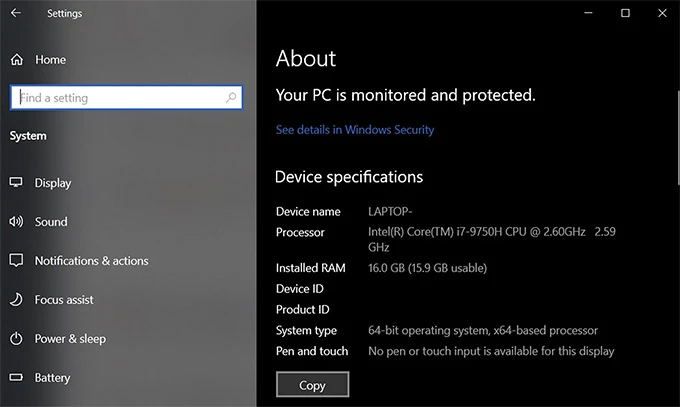Click the Display monitor icon
This screenshot has width=680, height=407.
16,183
